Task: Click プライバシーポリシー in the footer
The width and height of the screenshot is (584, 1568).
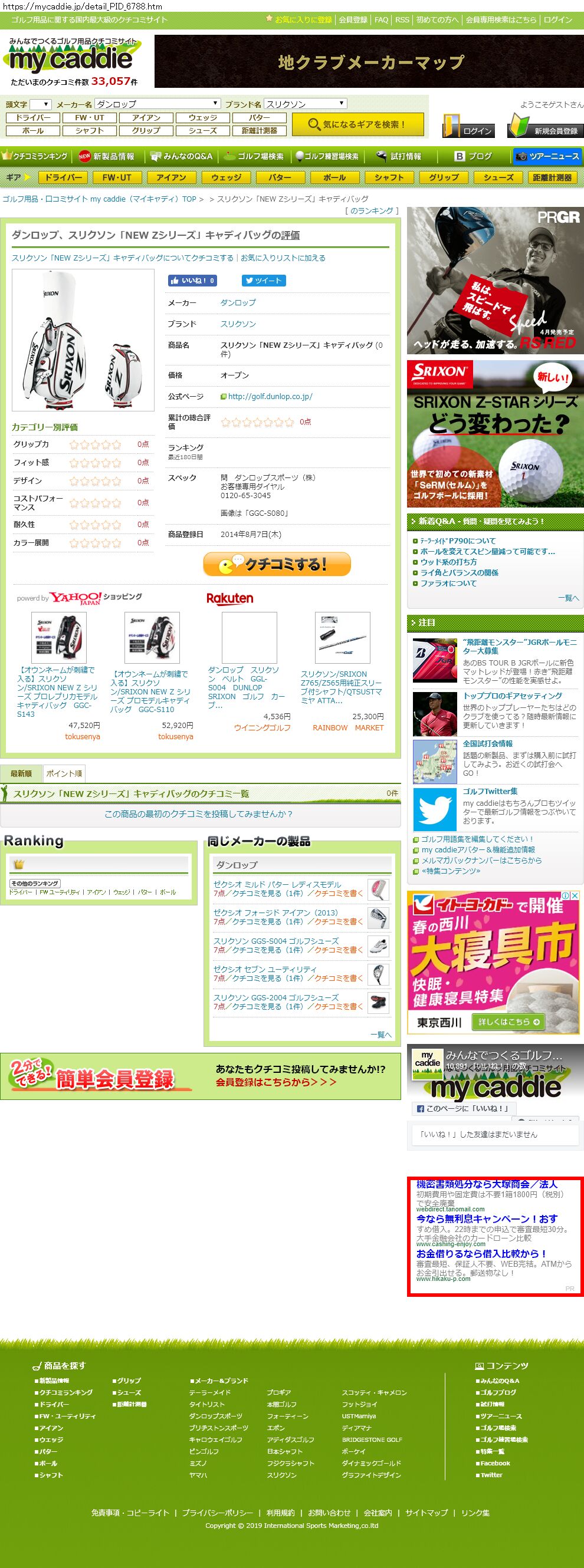Action: [x=217, y=1513]
